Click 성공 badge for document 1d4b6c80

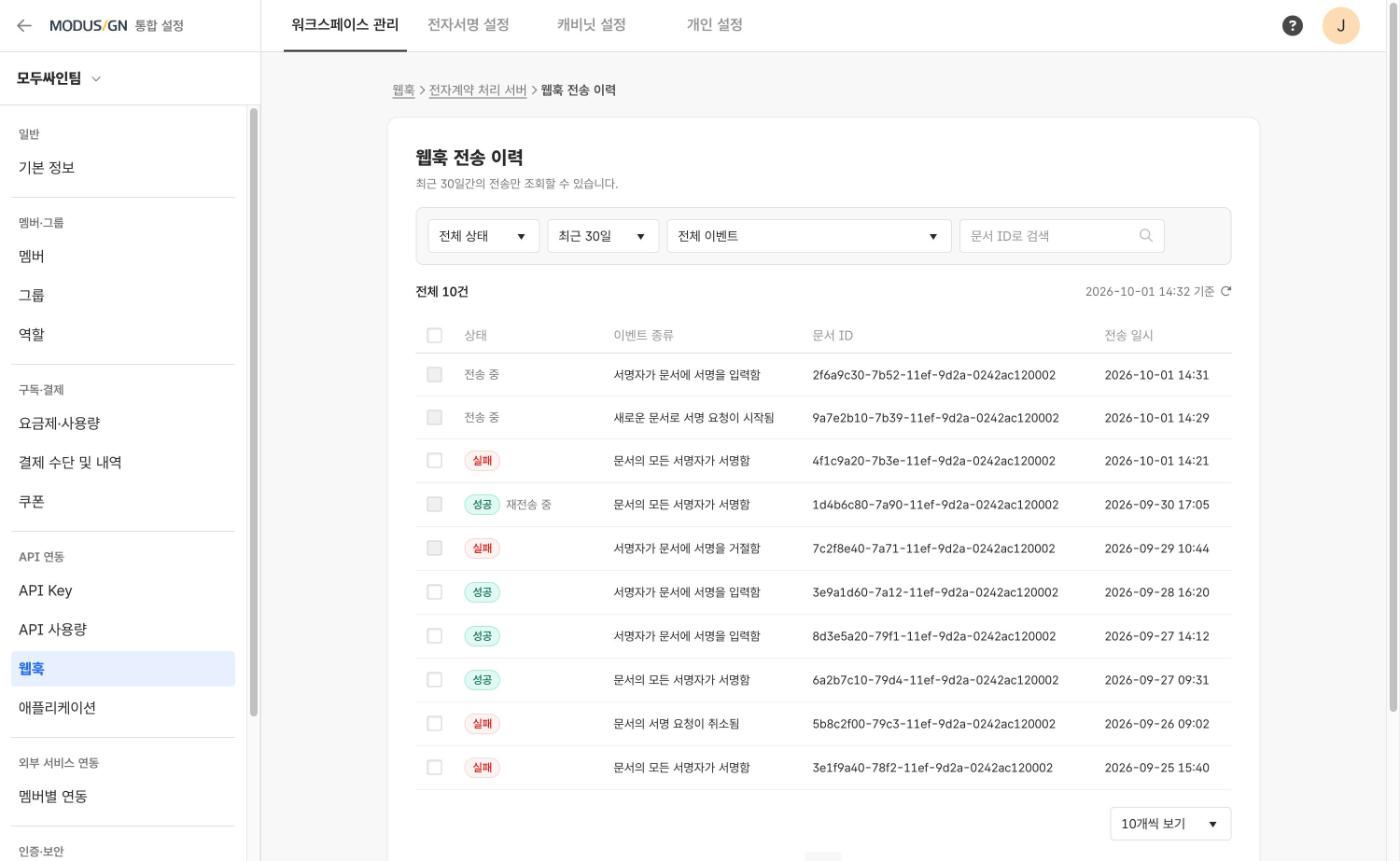point(482,505)
